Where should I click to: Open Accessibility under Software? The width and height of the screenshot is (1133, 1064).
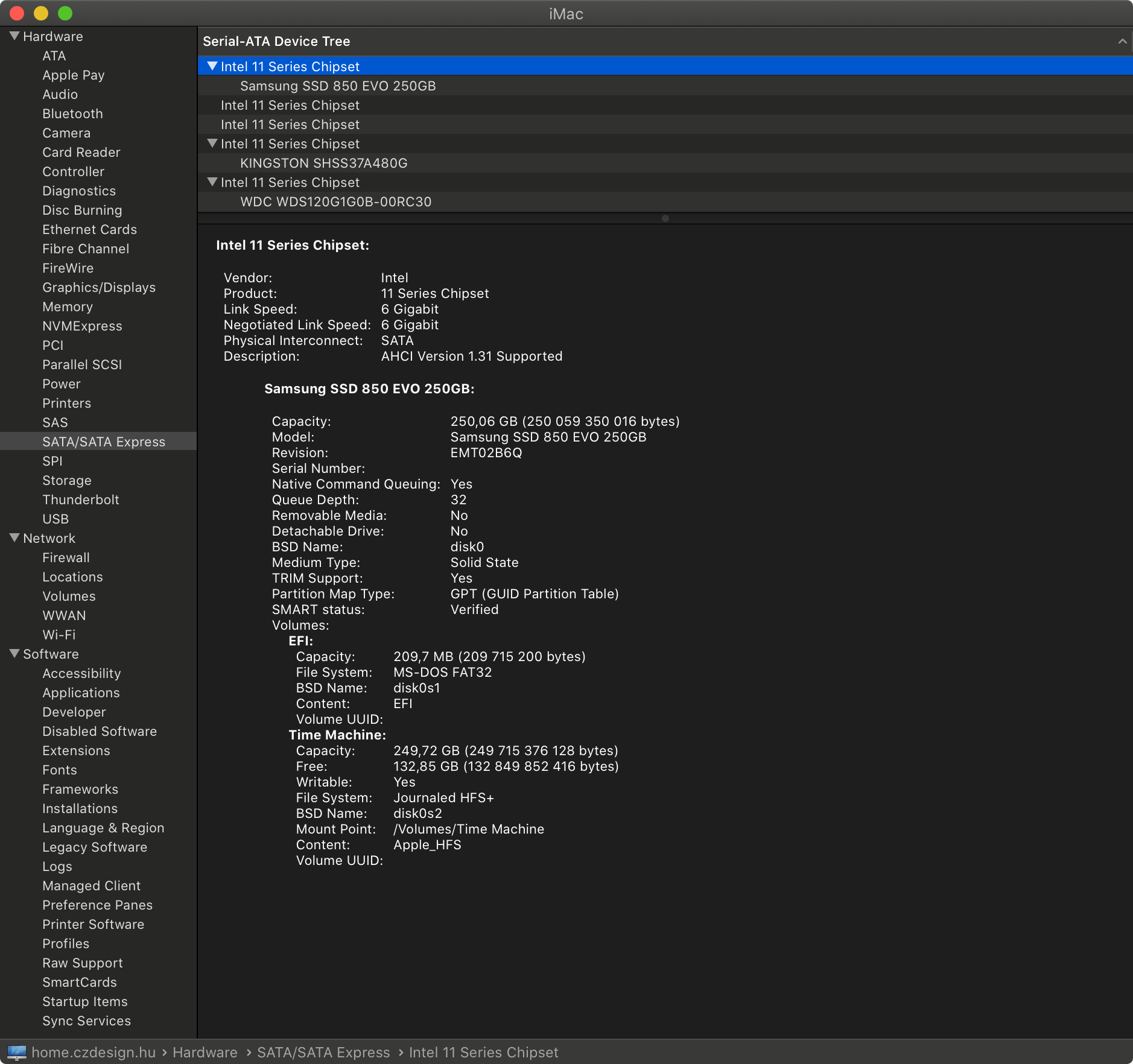click(x=81, y=673)
